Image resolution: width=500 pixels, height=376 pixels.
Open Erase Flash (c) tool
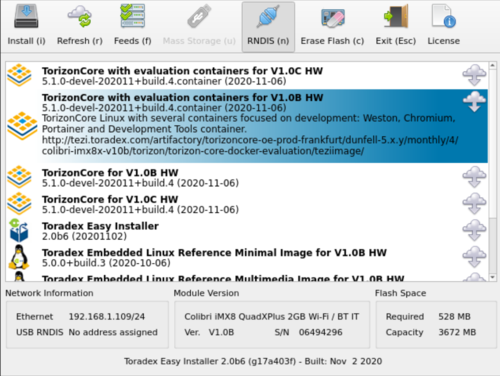(x=332, y=27)
